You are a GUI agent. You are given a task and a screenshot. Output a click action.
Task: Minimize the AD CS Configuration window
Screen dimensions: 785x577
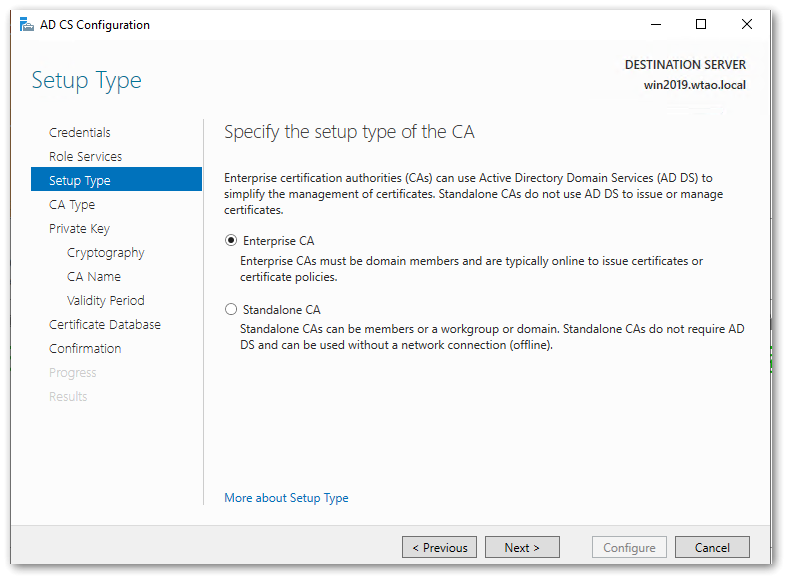click(x=655, y=25)
